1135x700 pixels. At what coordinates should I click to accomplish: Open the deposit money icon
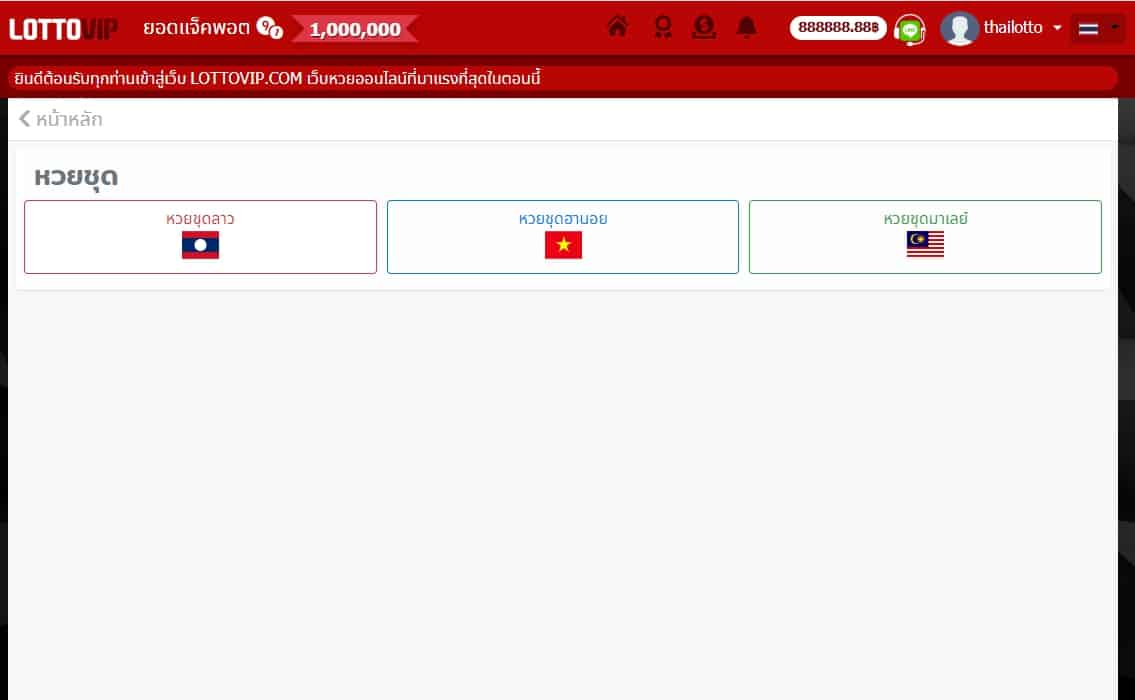click(704, 28)
